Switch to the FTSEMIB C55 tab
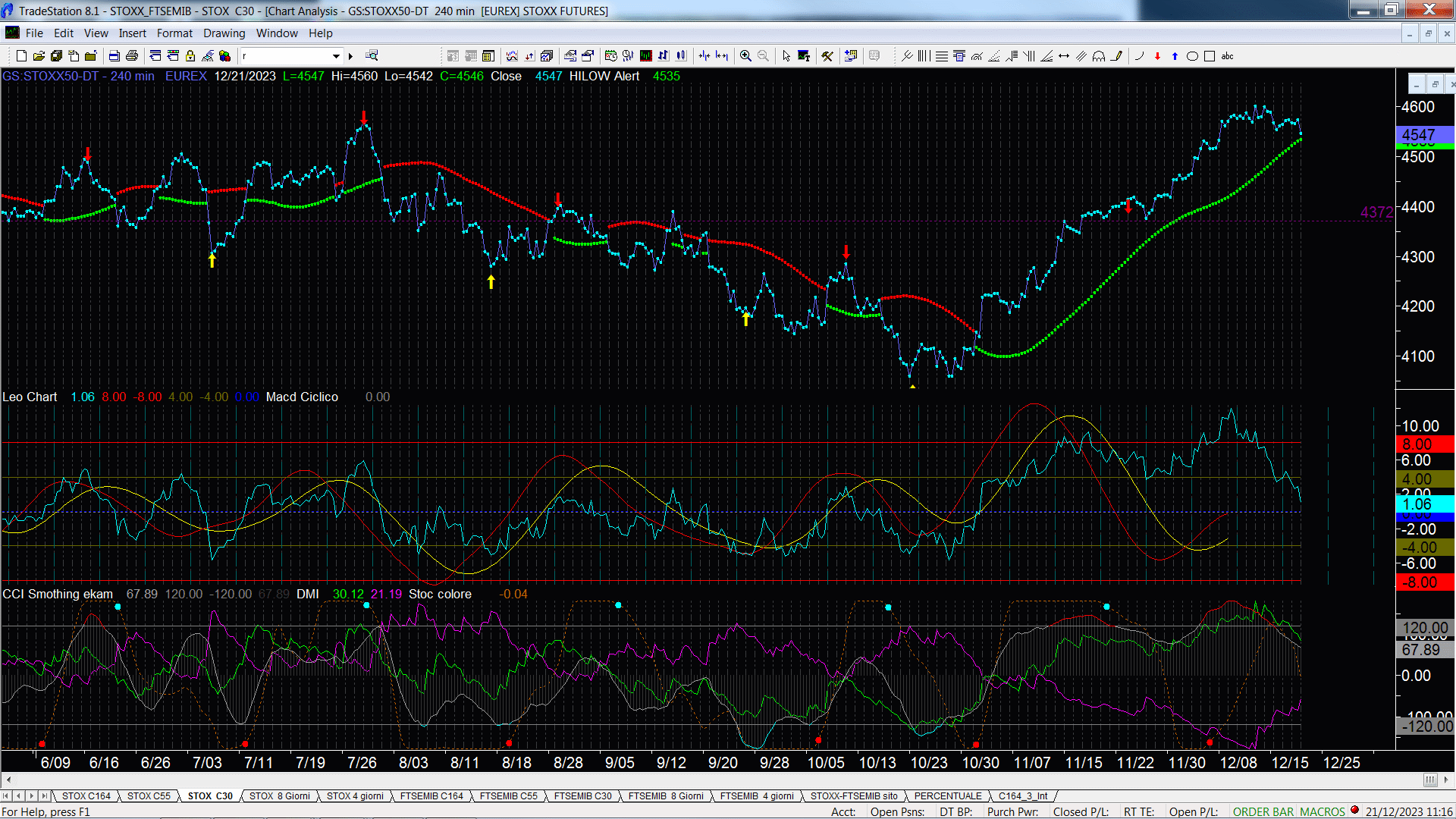Viewport: 1456px width, 819px height. 508,796
